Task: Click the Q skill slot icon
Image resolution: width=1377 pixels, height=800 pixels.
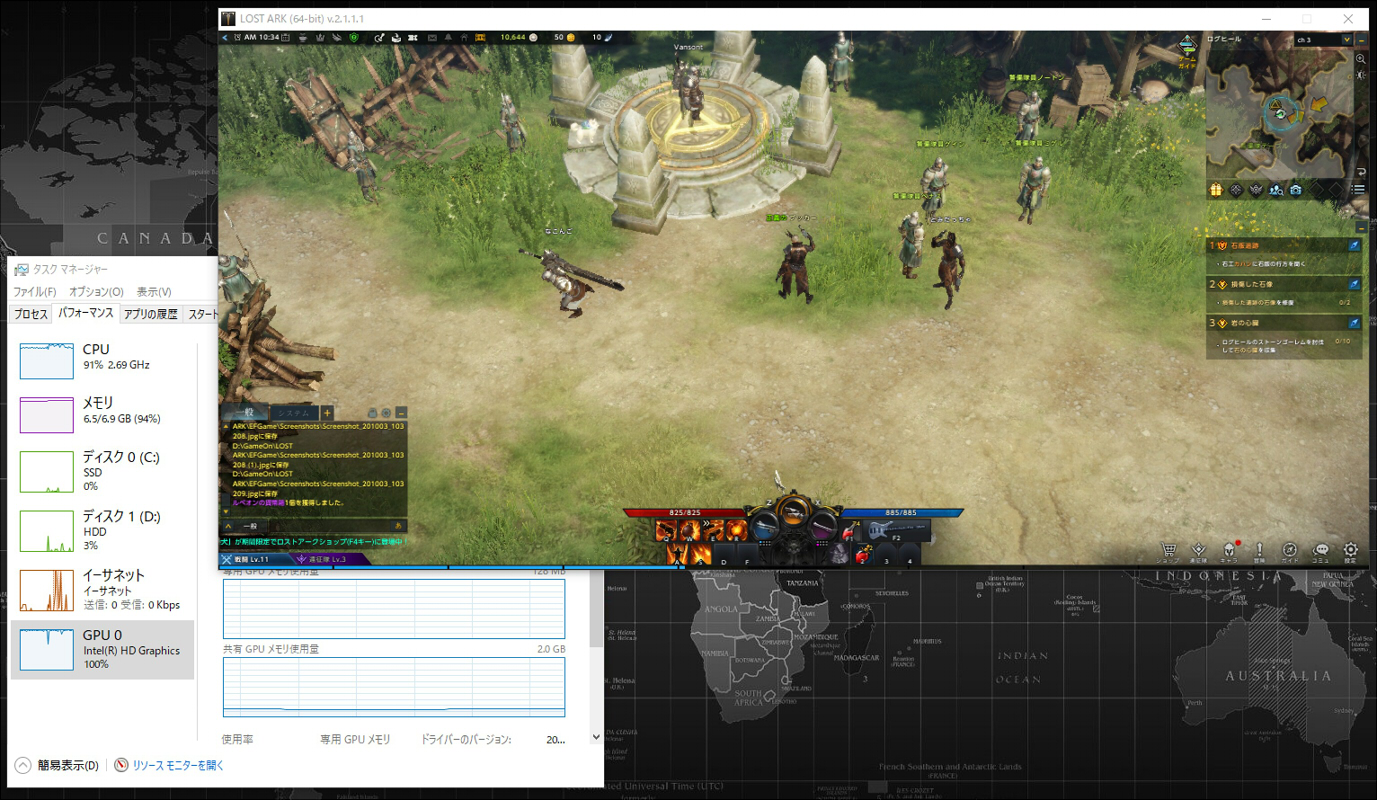Action: (666, 530)
